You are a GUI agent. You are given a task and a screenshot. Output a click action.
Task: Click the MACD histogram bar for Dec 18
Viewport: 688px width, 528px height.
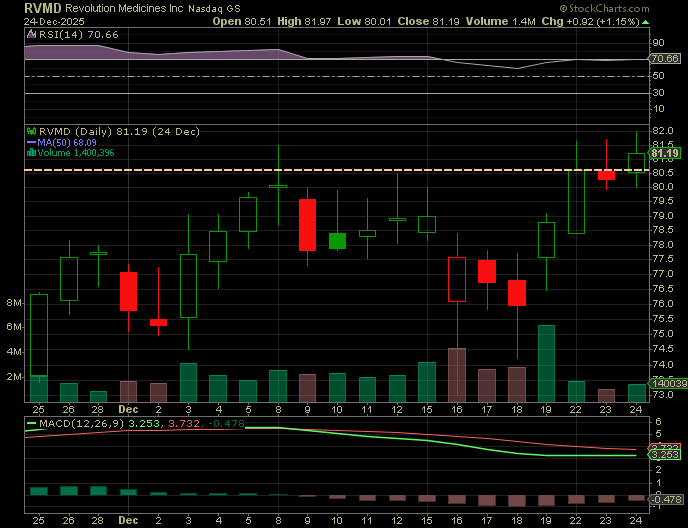coord(516,501)
